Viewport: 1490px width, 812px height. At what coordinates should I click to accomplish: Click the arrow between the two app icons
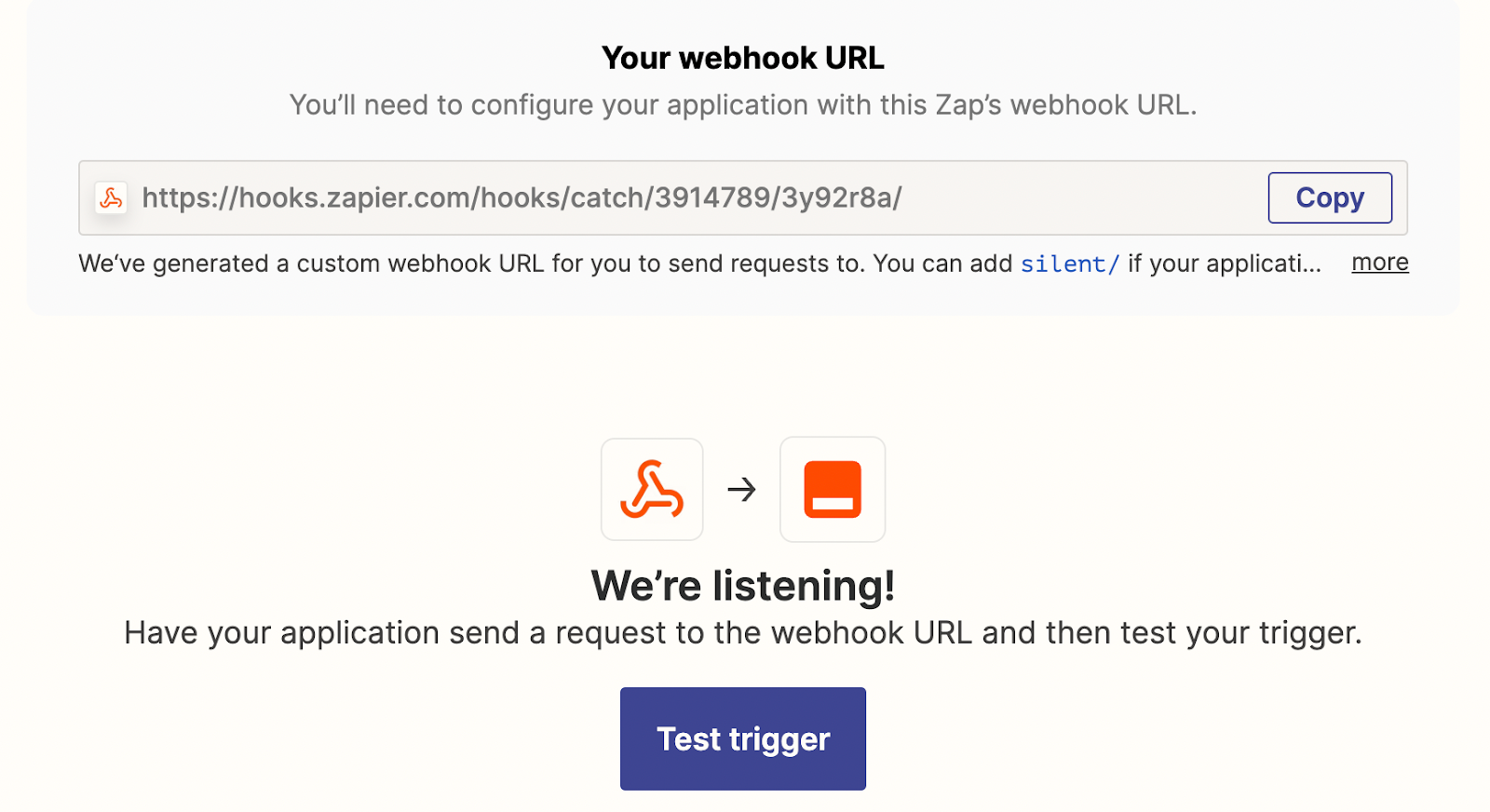741,489
